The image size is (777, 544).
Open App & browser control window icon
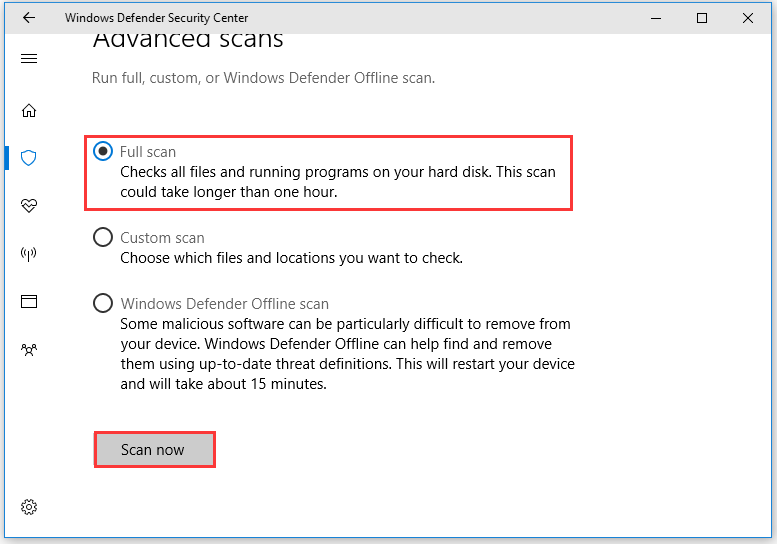coord(29,301)
